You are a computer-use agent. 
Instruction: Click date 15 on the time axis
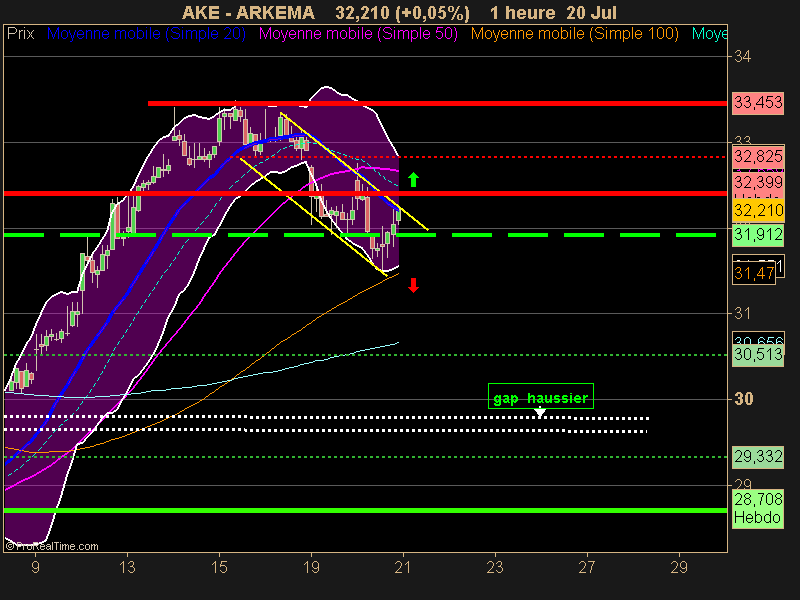(219, 567)
